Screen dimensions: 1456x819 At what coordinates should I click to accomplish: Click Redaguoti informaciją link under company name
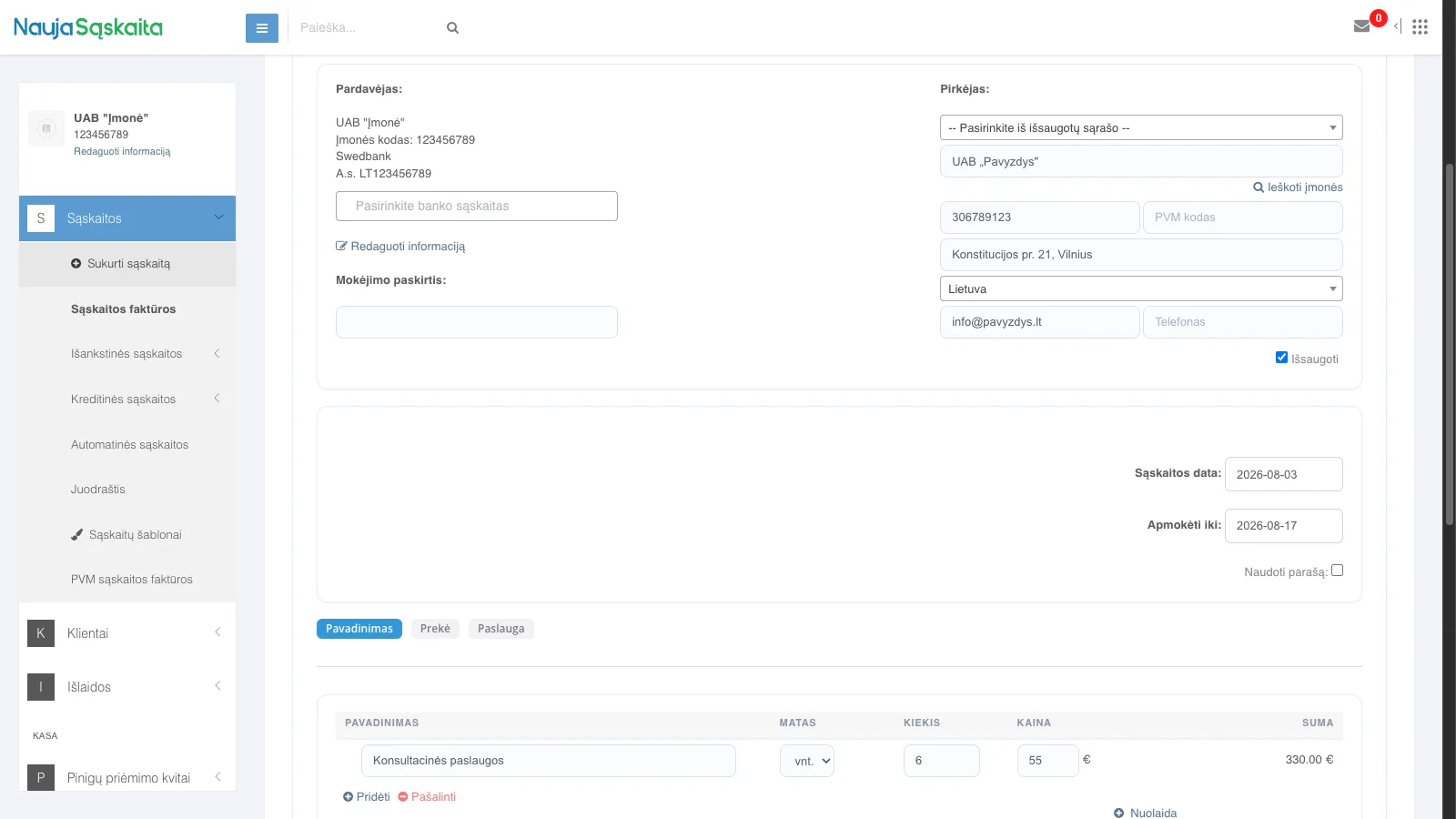click(122, 152)
